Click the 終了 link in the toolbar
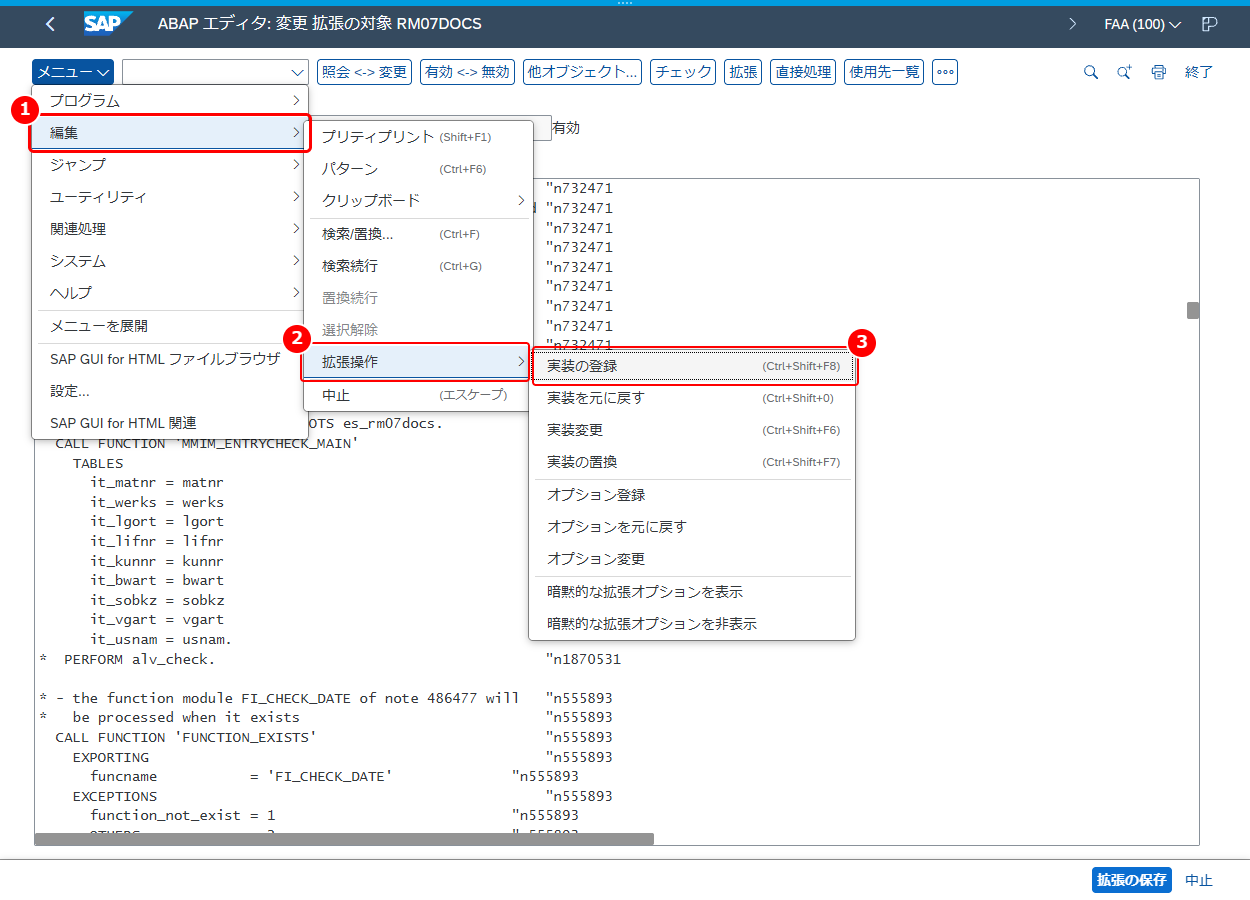 pyautogui.click(x=1199, y=72)
